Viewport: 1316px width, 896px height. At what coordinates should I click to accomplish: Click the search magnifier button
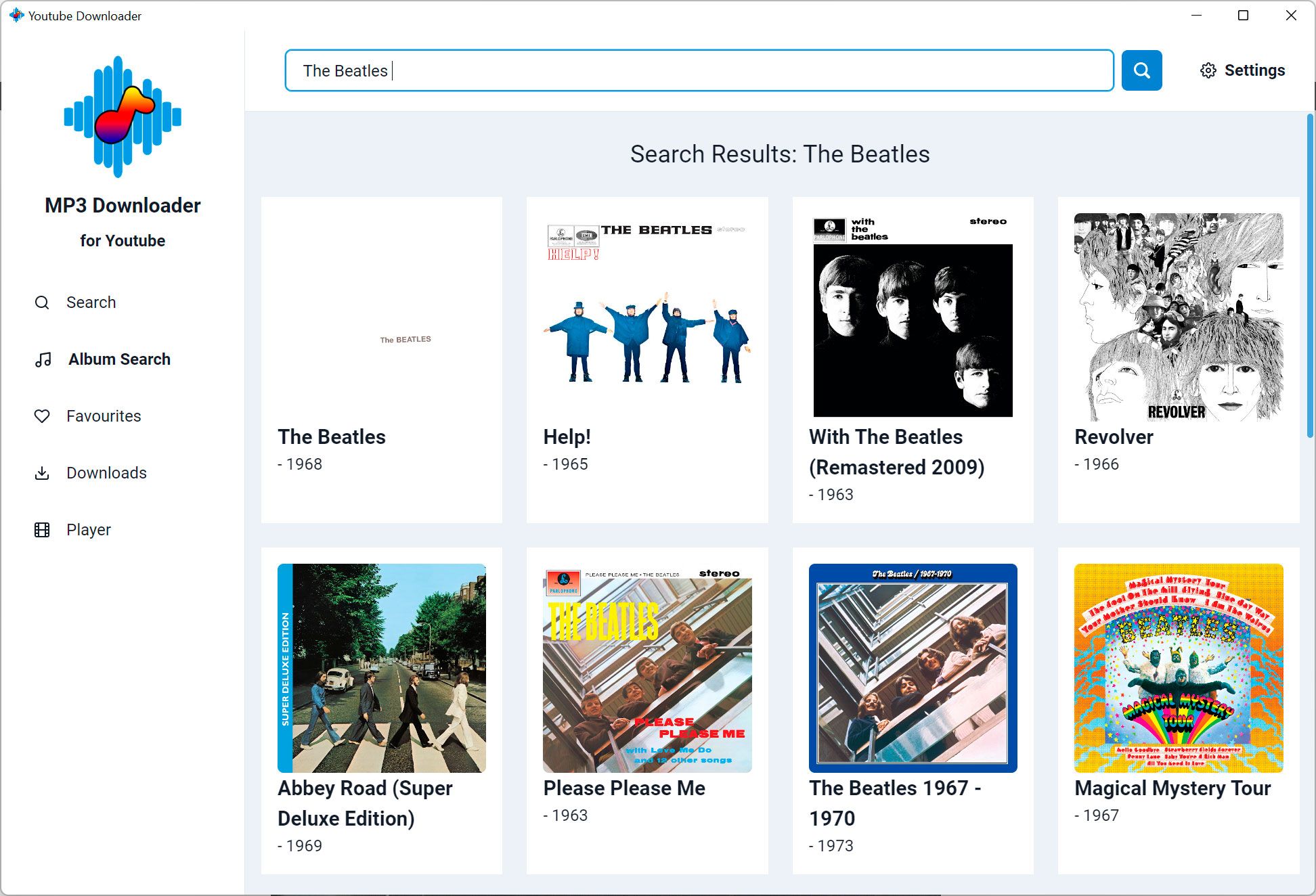(1141, 70)
